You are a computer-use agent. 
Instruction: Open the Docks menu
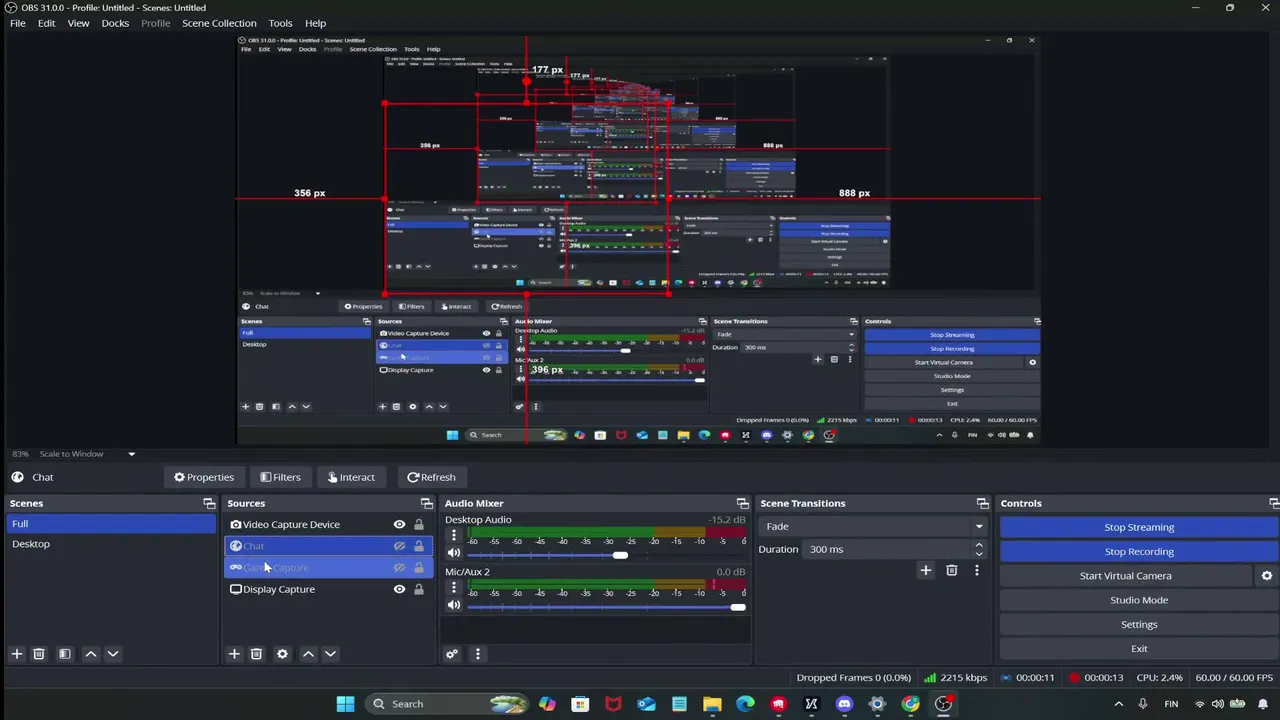[115, 23]
